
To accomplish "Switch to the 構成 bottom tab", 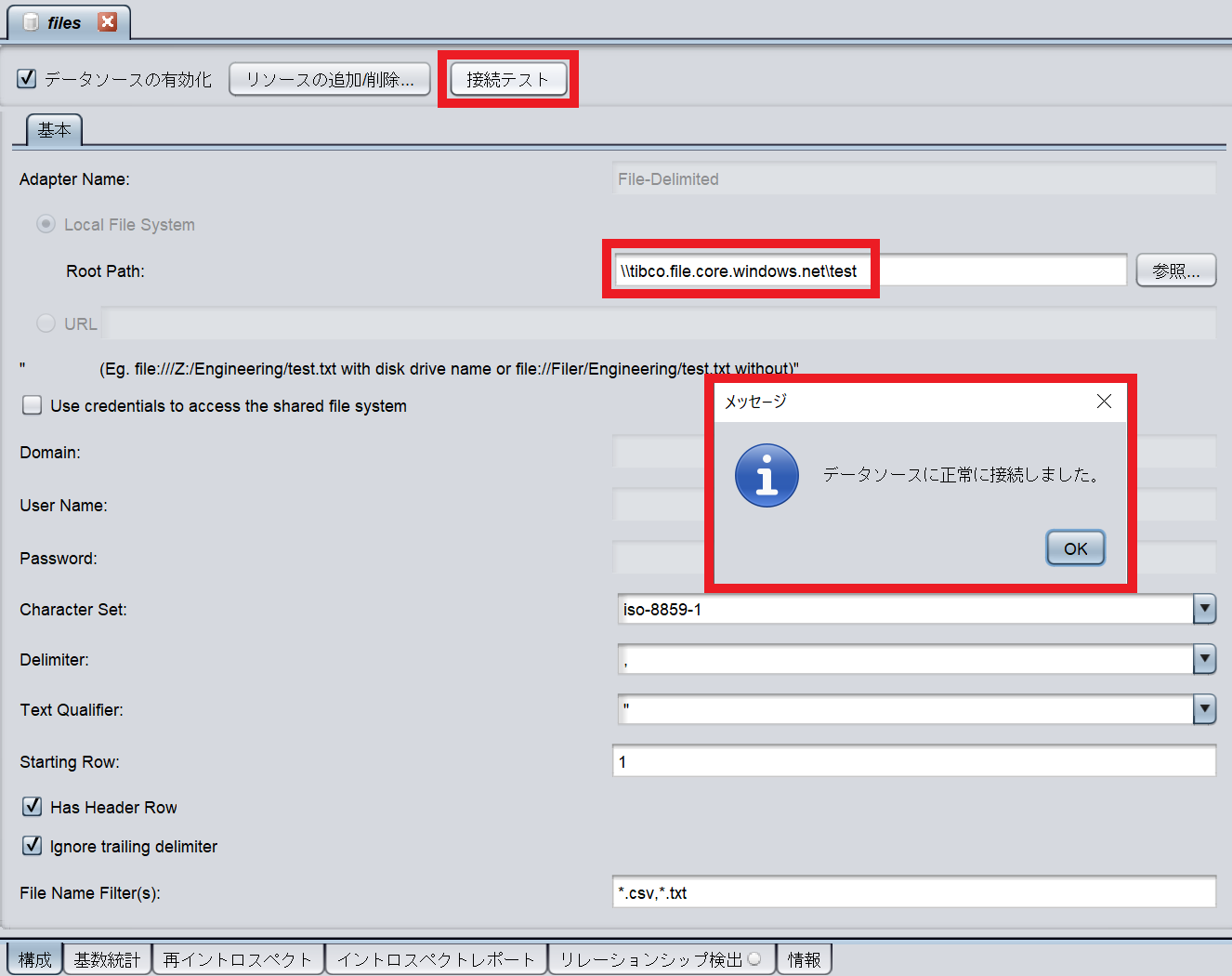I will coord(35,959).
